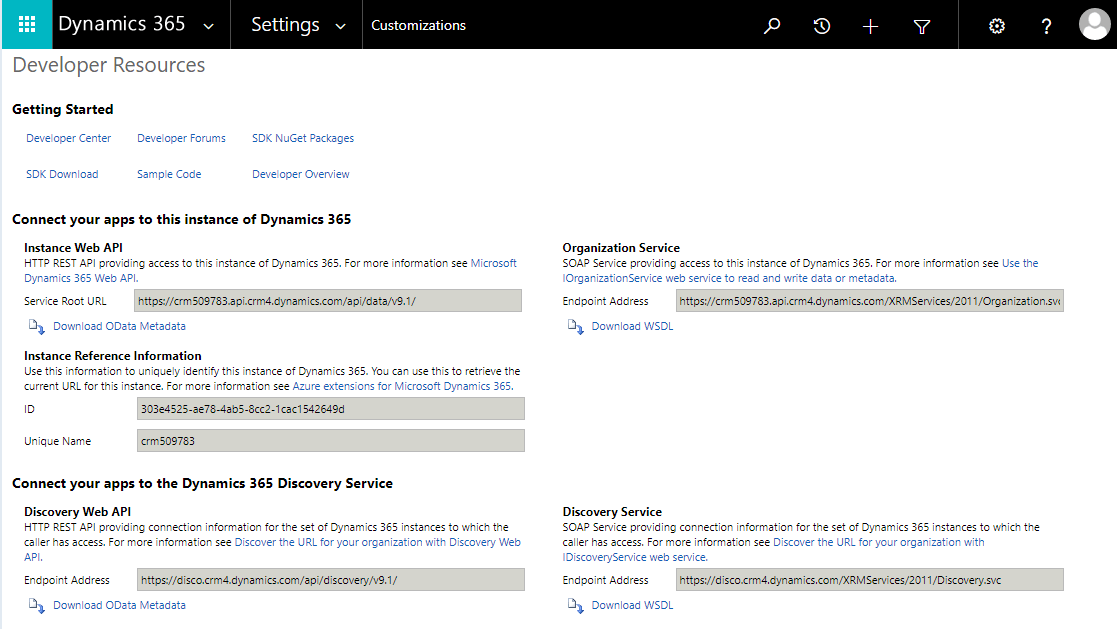
Task: Click the plus quick create icon
Action: [870, 26]
